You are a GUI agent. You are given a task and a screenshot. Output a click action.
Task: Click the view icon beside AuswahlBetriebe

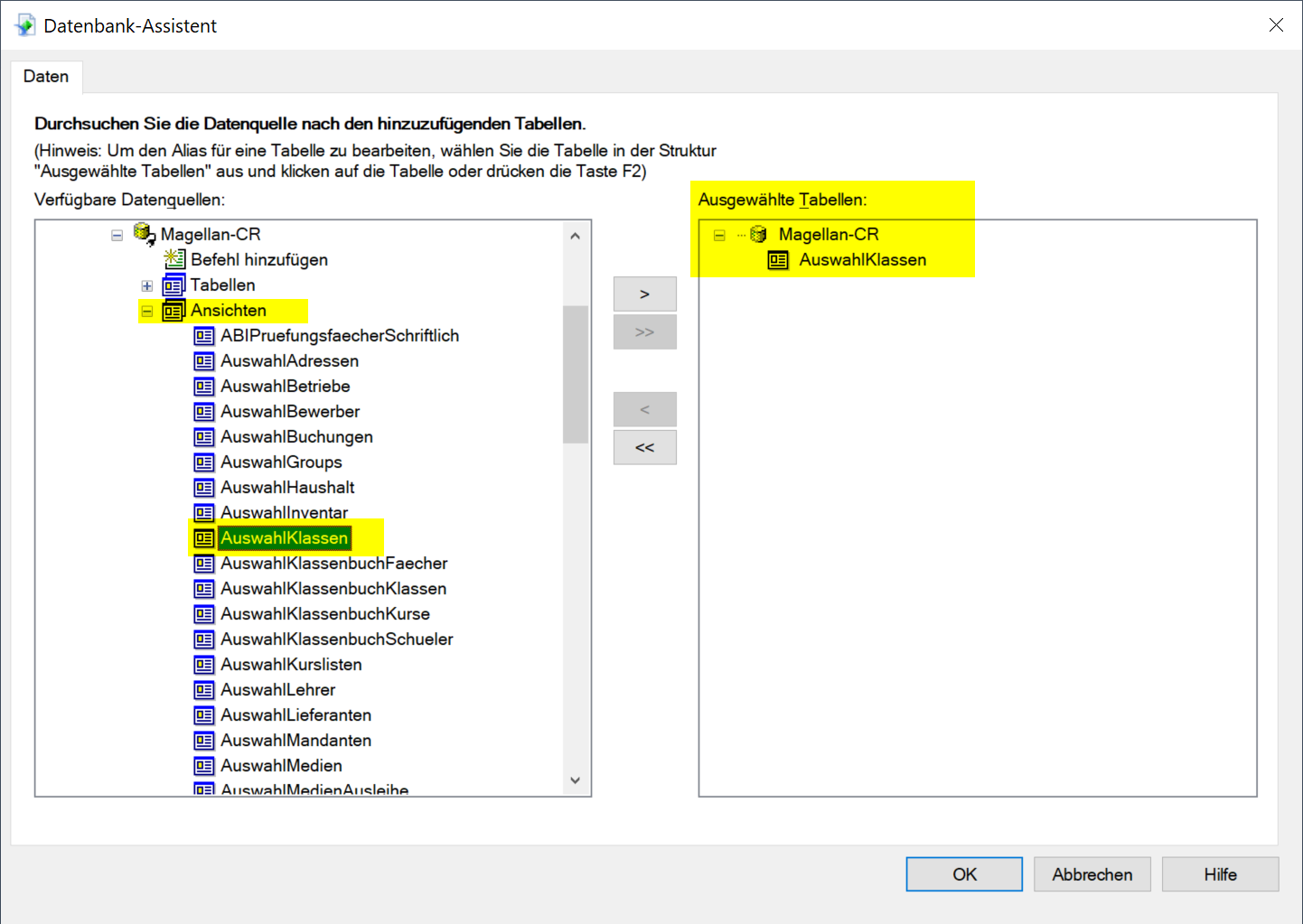click(x=204, y=387)
